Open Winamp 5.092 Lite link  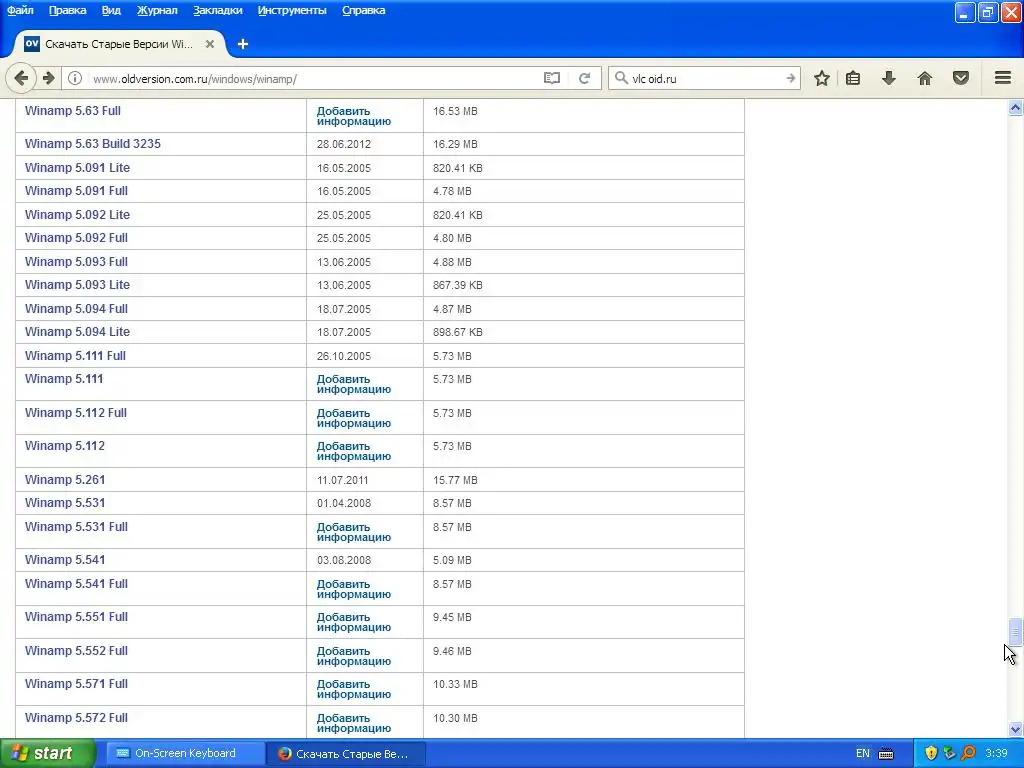pos(77,215)
